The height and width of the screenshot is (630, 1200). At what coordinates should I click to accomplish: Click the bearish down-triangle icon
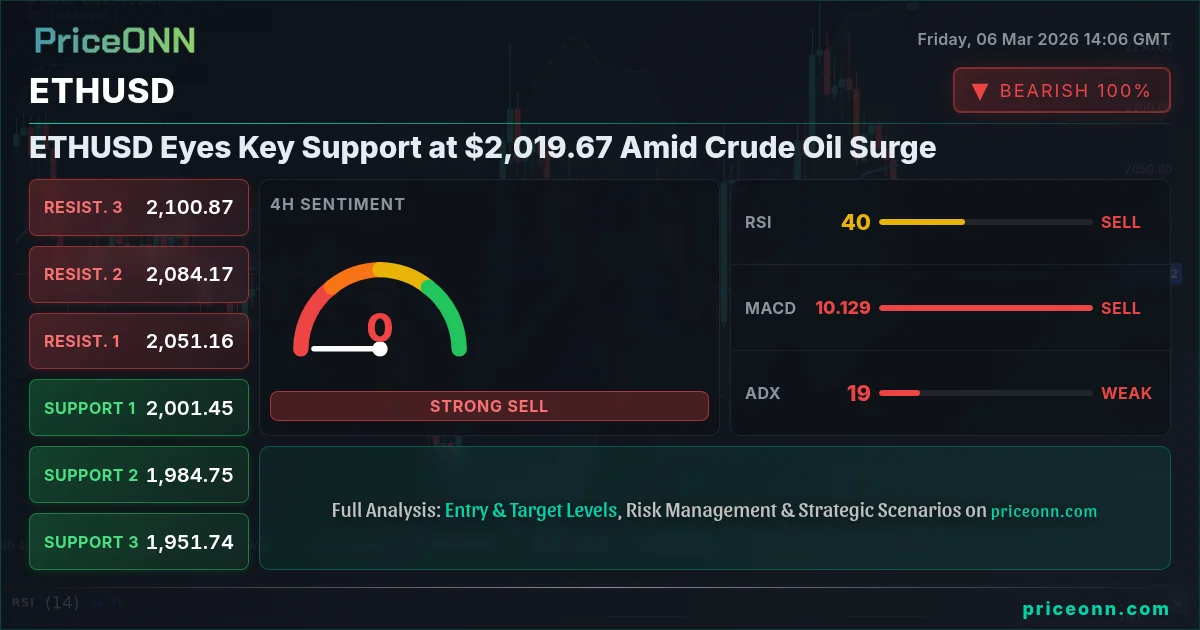(980, 91)
